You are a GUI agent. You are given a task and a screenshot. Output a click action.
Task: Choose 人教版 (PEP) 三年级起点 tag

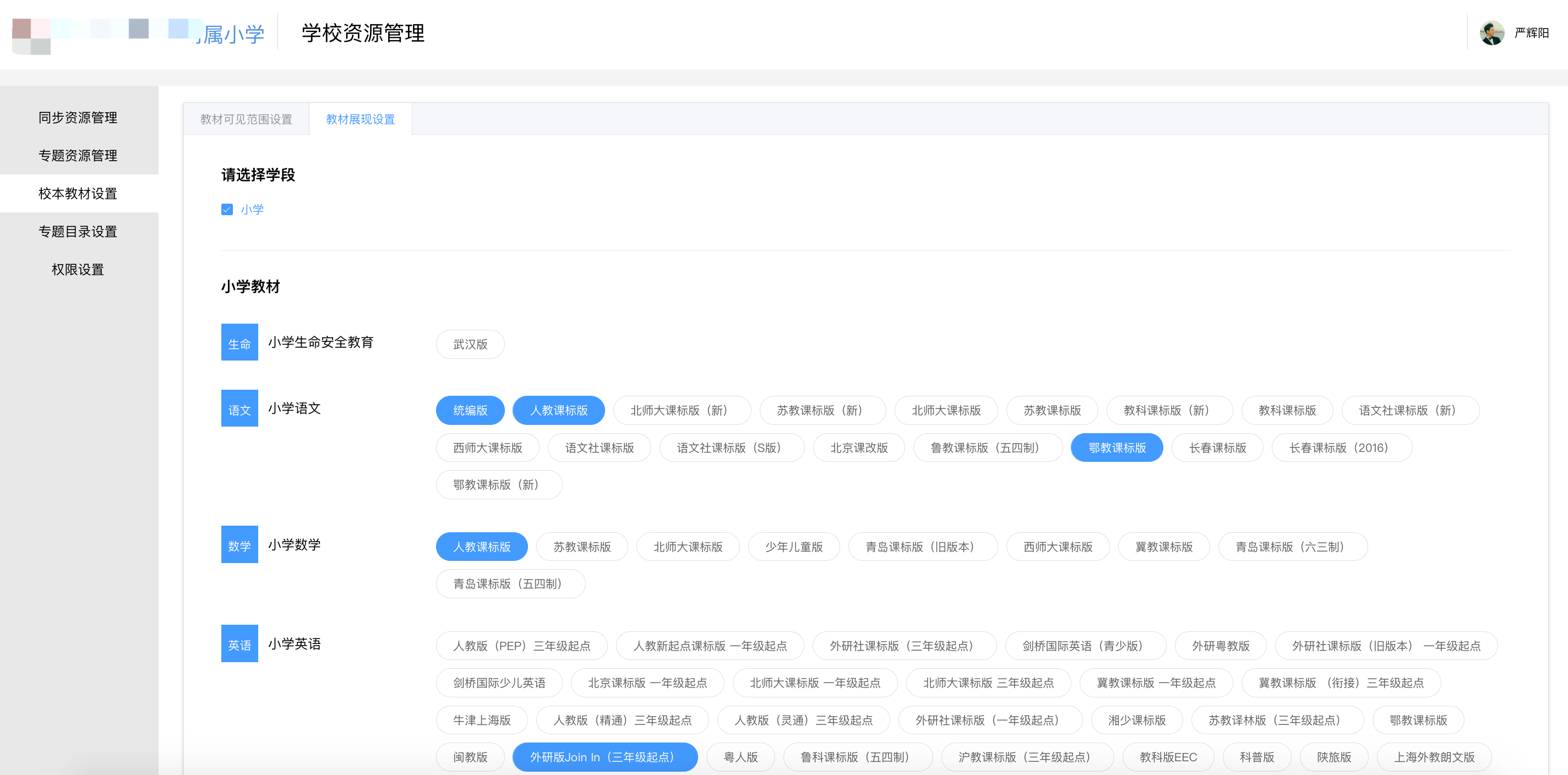[521, 646]
